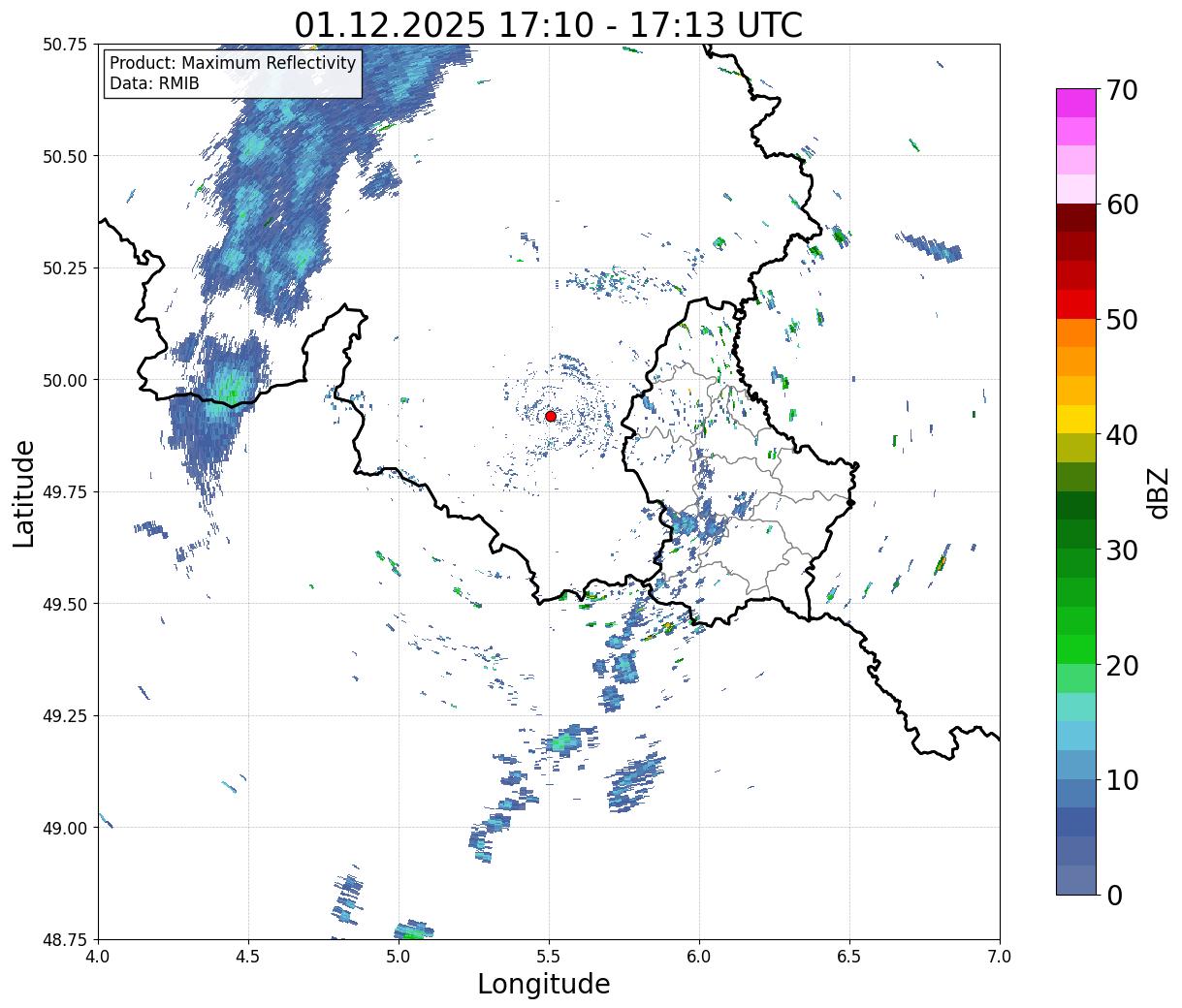Click the longitude tick label 7.0
1182x1008 pixels.
[x=1000, y=957]
